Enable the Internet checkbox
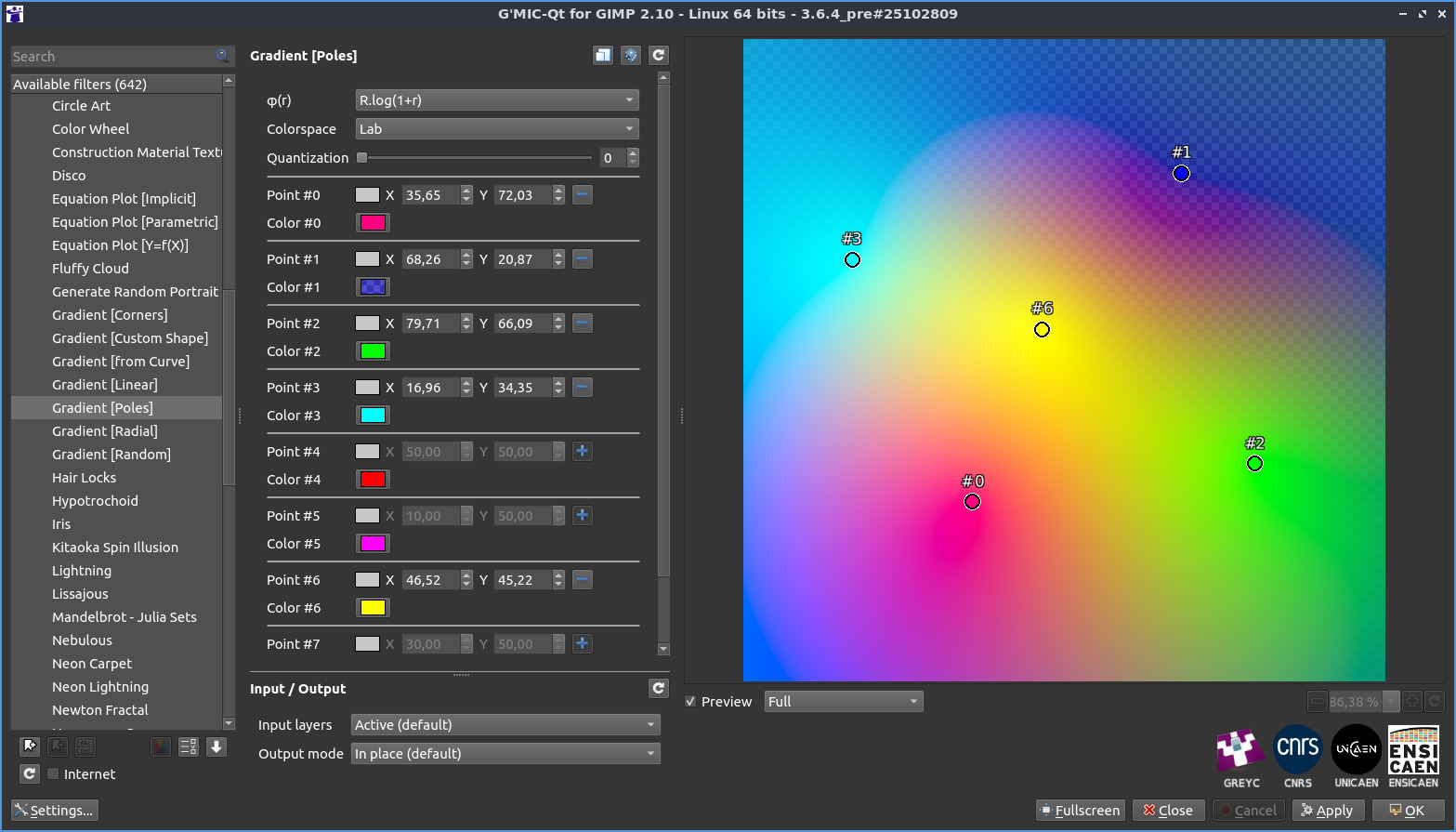 [54, 774]
